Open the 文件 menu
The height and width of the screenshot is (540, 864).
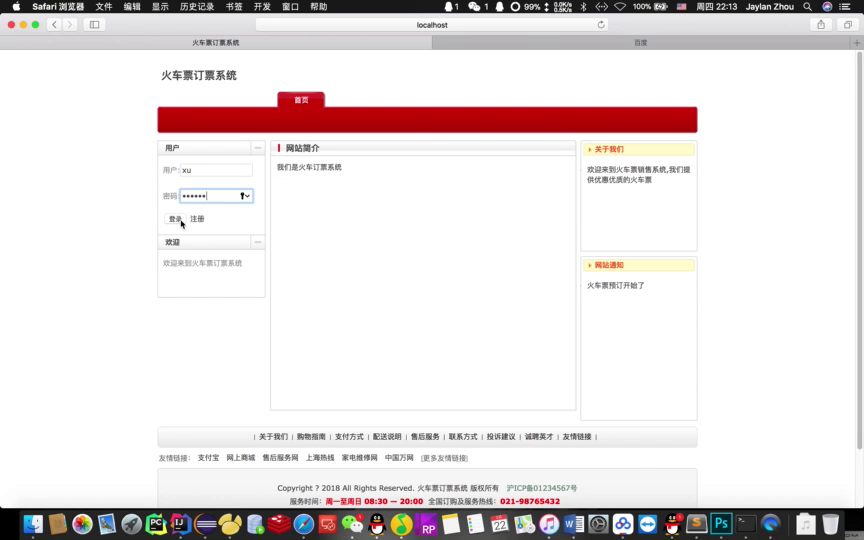pyautogui.click(x=104, y=7)
